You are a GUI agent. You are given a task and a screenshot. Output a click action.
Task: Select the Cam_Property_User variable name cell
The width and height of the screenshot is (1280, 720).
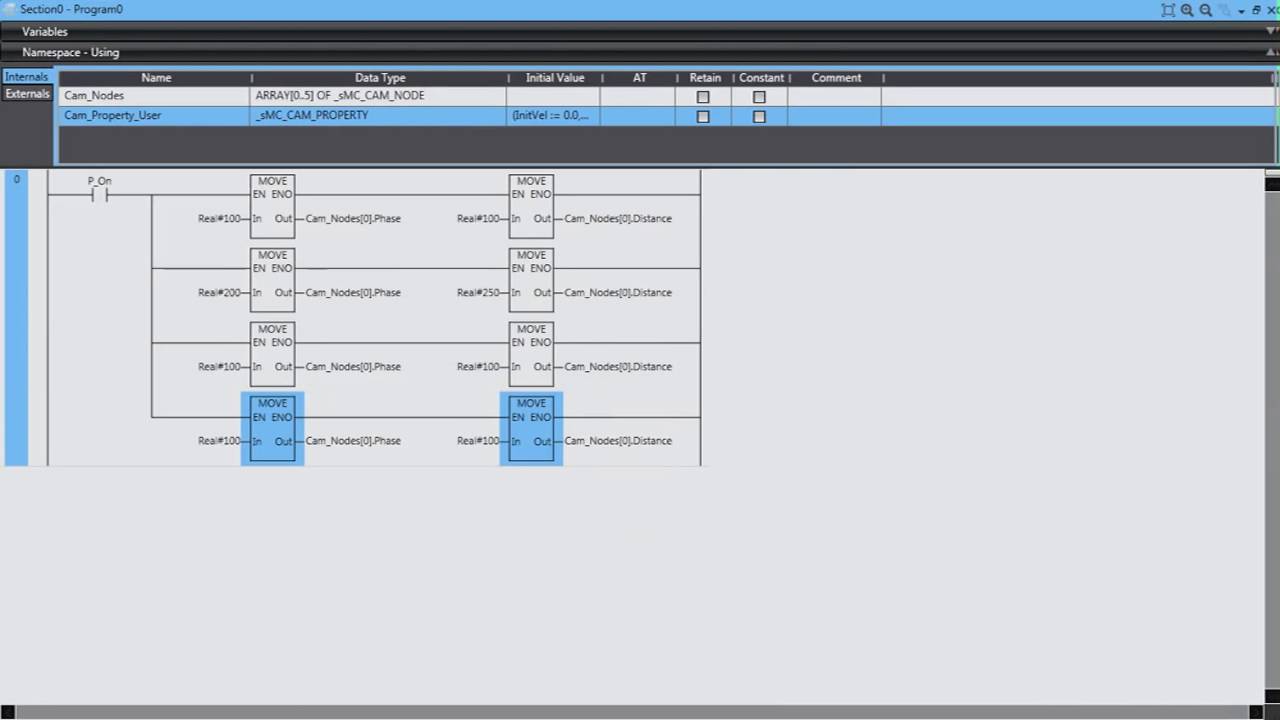[x=154, y=115]
